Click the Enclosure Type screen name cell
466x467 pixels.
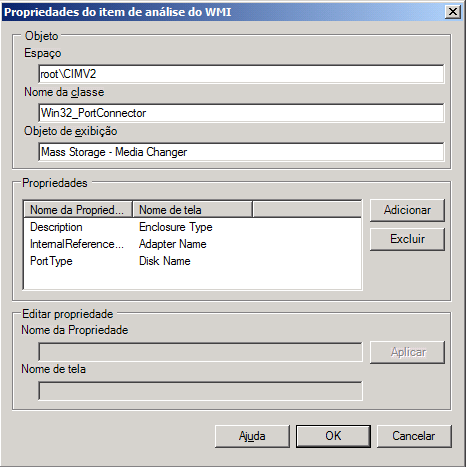point(176,227)
